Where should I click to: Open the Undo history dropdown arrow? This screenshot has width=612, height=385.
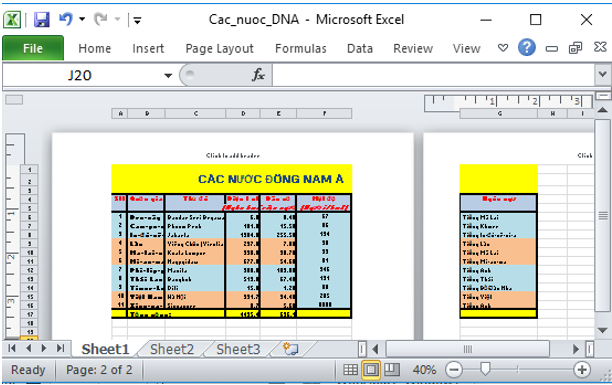click(x=82, y=19)
